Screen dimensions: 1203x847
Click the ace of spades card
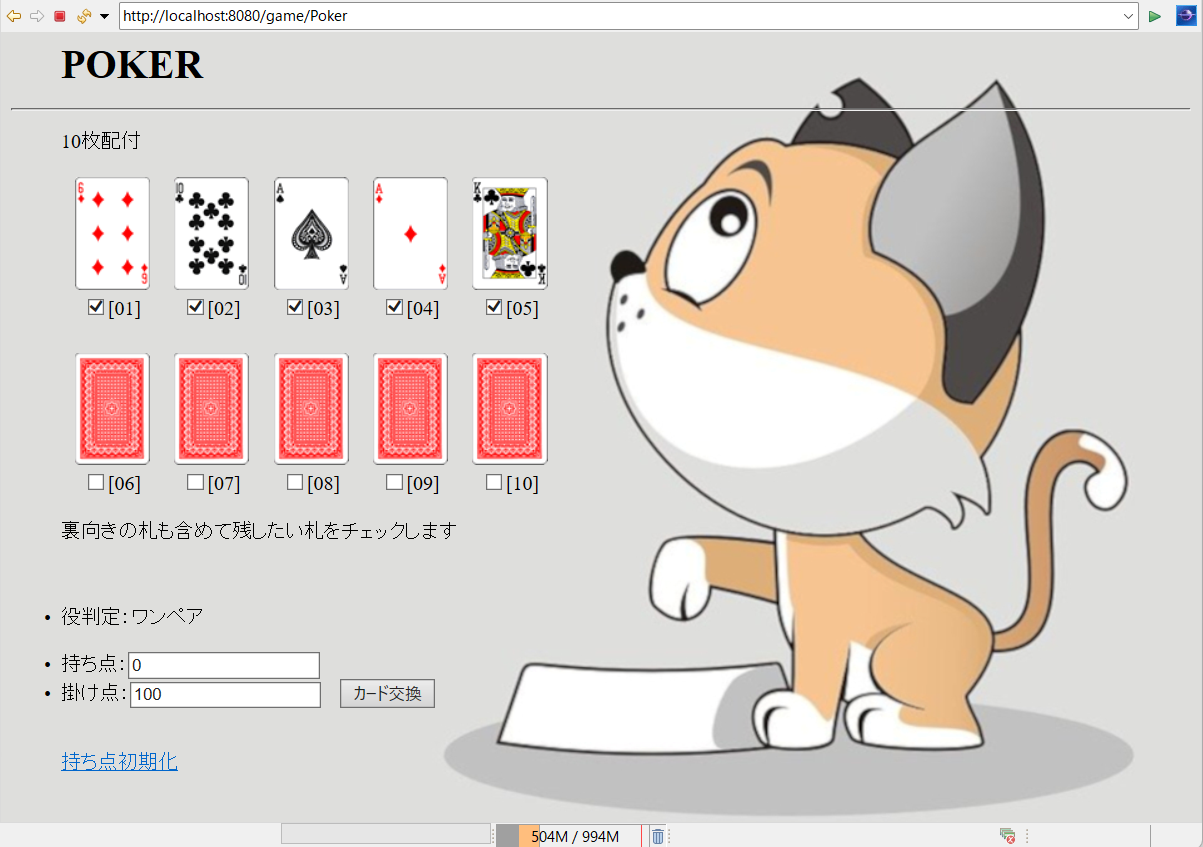(x=311, y=234)
